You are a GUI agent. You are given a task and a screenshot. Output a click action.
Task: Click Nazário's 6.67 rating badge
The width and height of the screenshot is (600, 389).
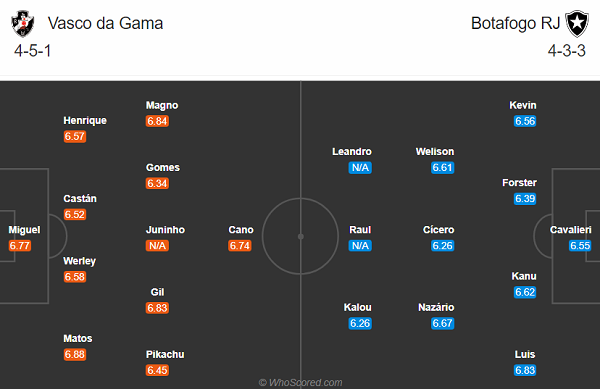click(x=442, y=324)
